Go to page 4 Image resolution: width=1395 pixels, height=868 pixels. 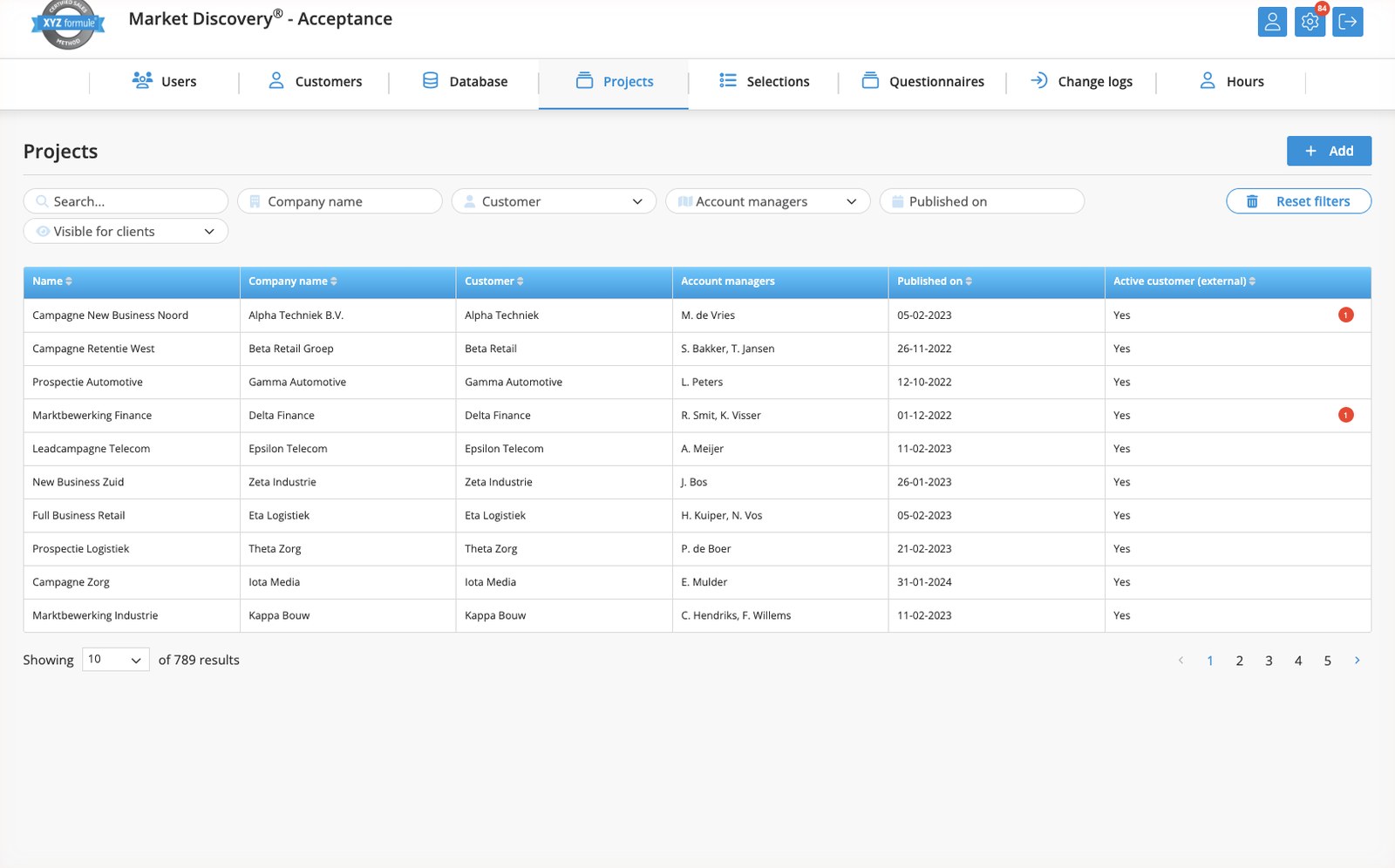(x=1298, y=661)
